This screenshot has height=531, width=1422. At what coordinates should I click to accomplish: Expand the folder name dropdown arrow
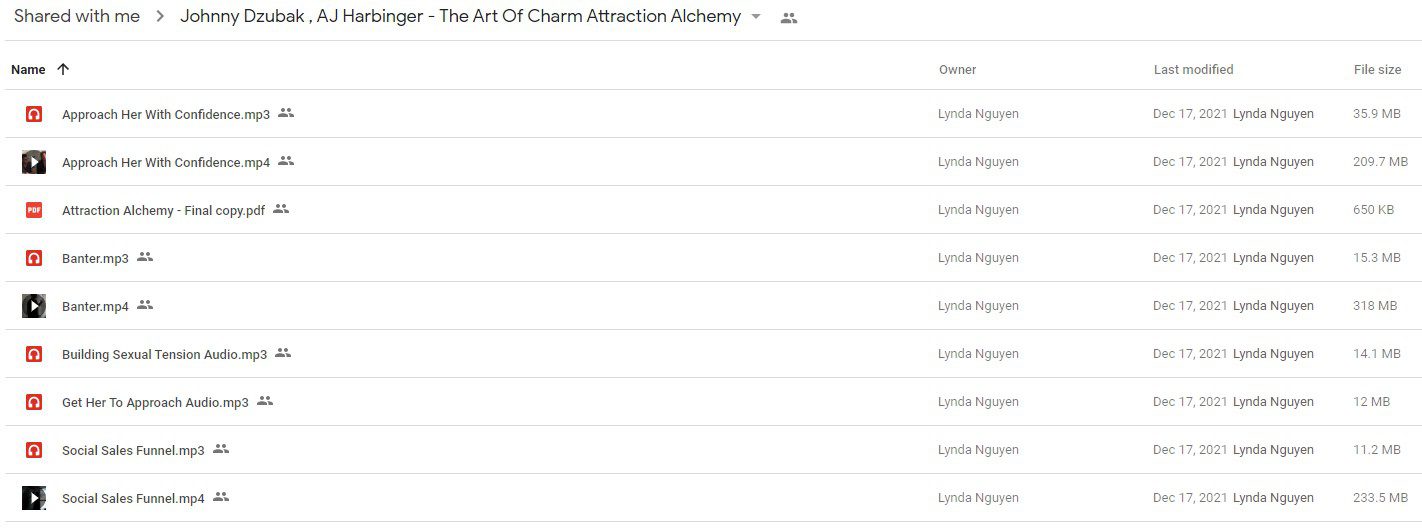[x=756, y=17]
